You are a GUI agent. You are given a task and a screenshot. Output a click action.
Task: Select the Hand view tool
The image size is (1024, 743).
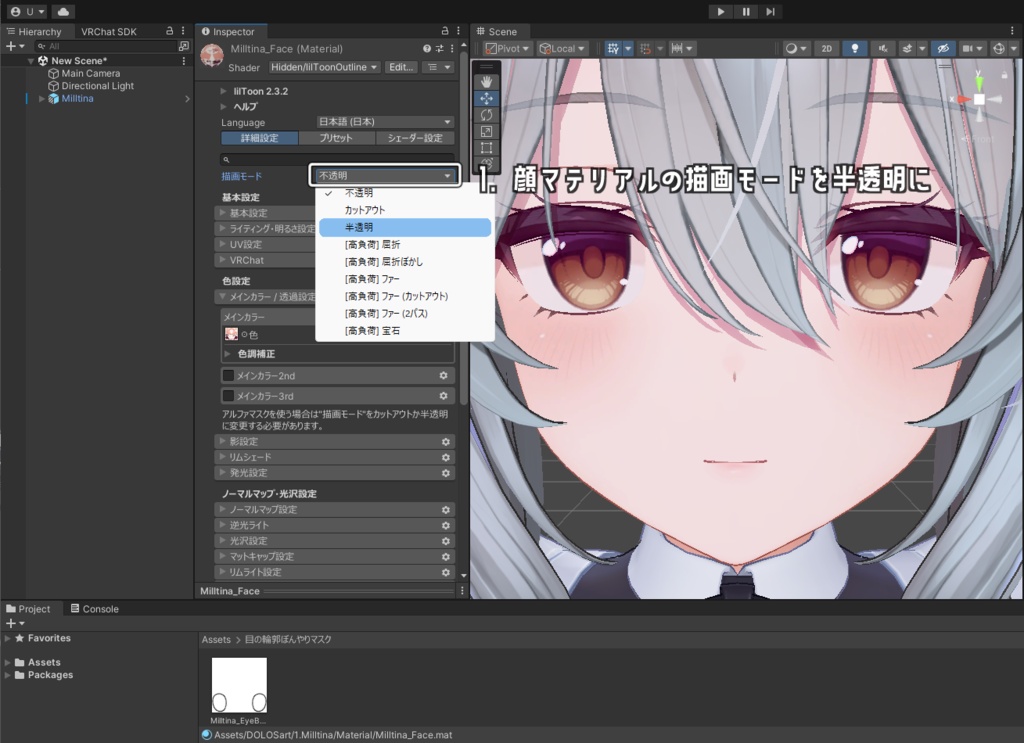[x=487, y=82]
